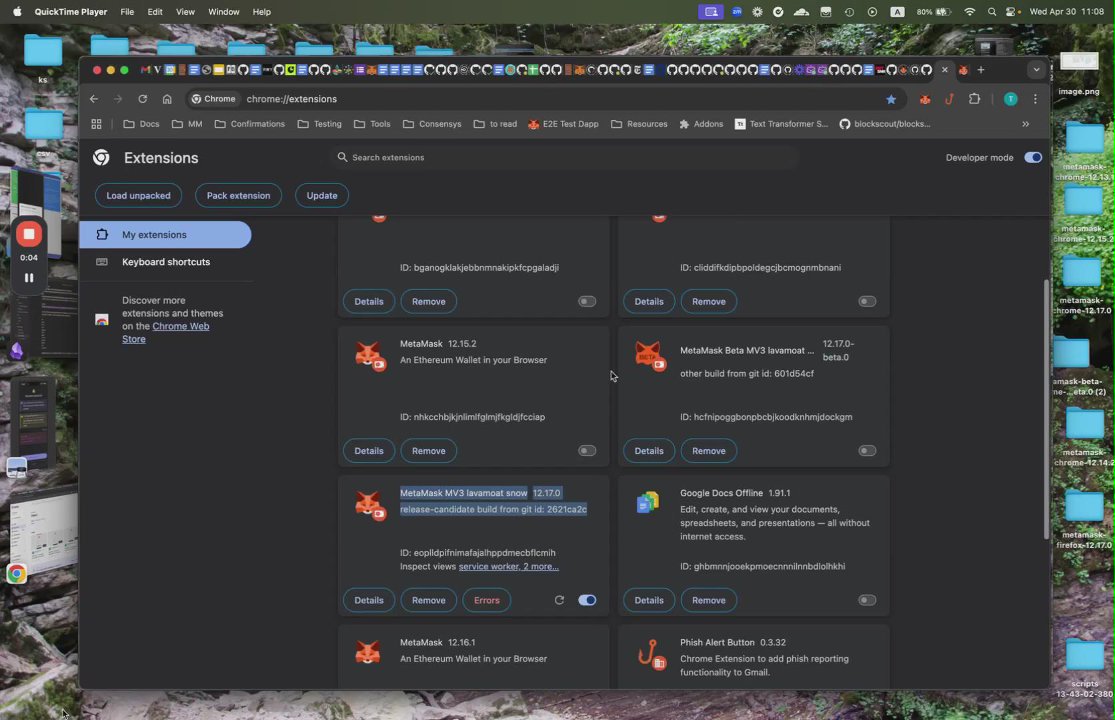Select Keyboard shortcuts in sidebar
This screenshot has width=1115, height=720.
pyautogui.click(x=165, y=262)
